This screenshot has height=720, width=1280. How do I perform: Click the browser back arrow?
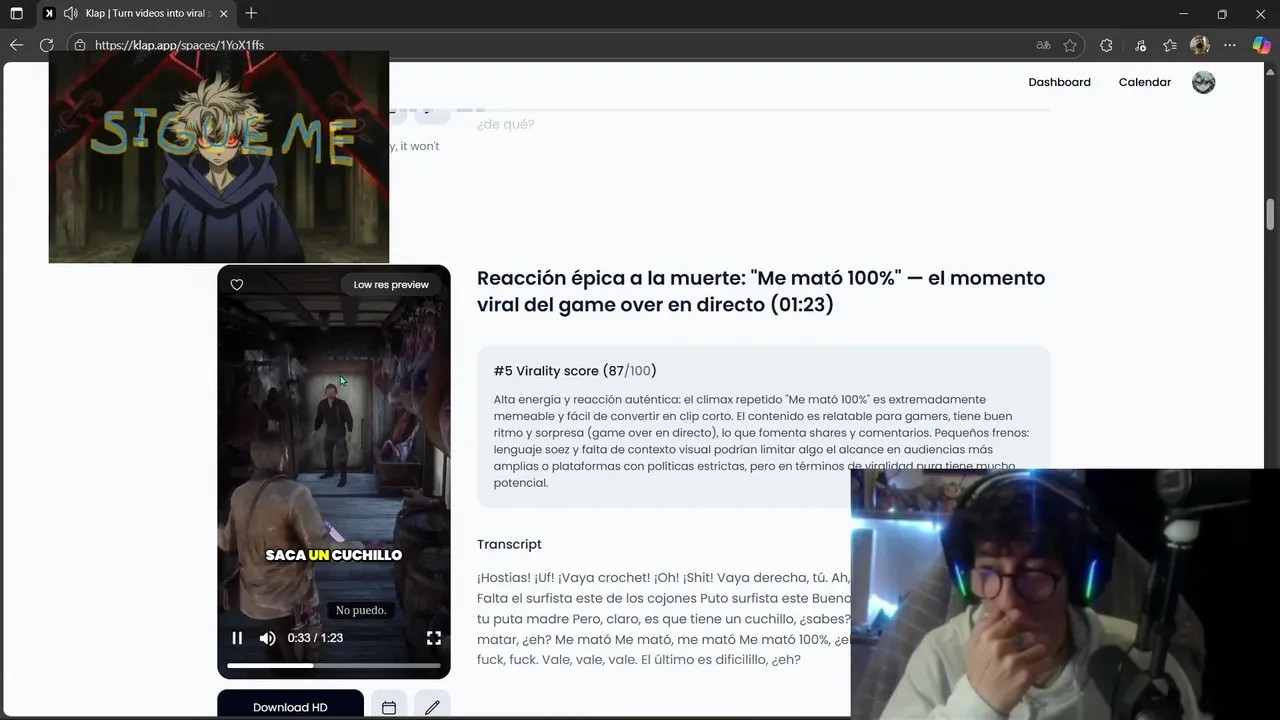click(16, 45)
